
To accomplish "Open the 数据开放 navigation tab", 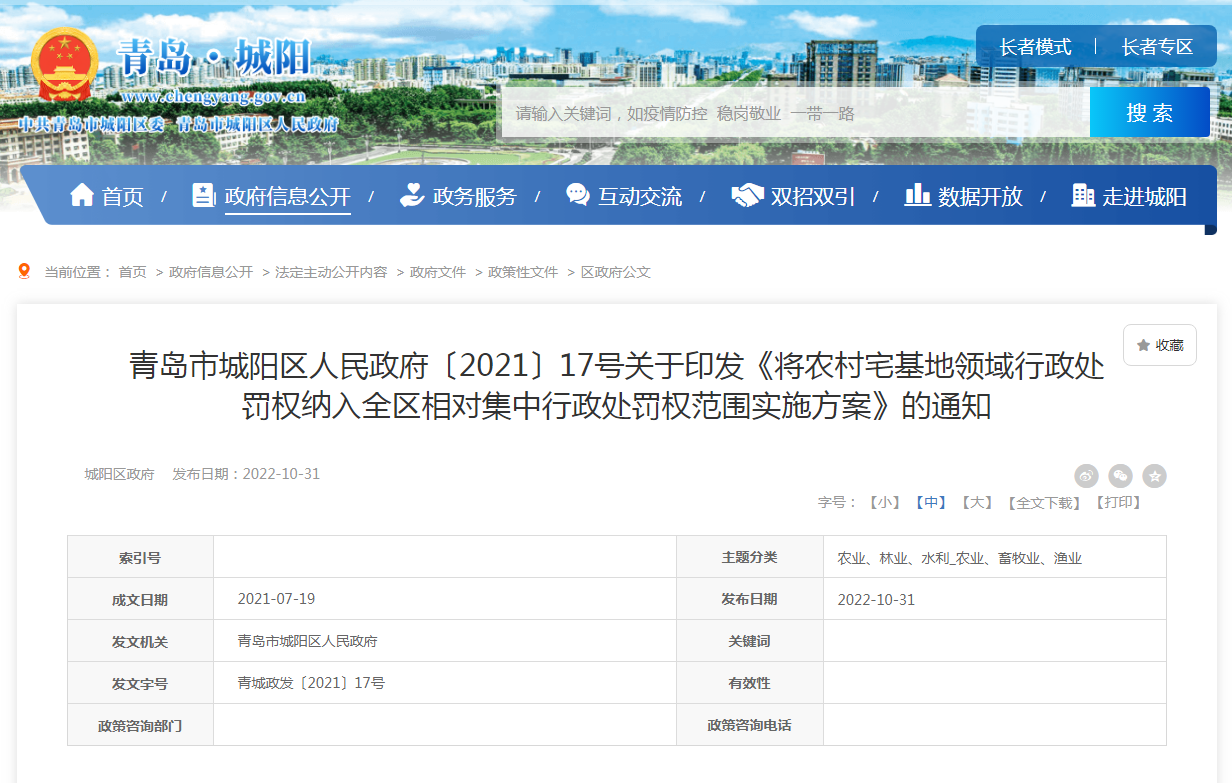I will 980,197.
